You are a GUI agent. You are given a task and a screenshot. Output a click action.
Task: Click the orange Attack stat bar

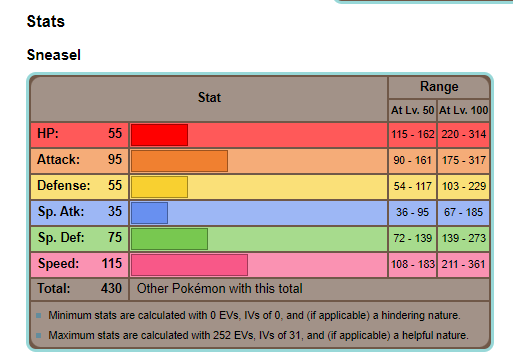[179, 161]
